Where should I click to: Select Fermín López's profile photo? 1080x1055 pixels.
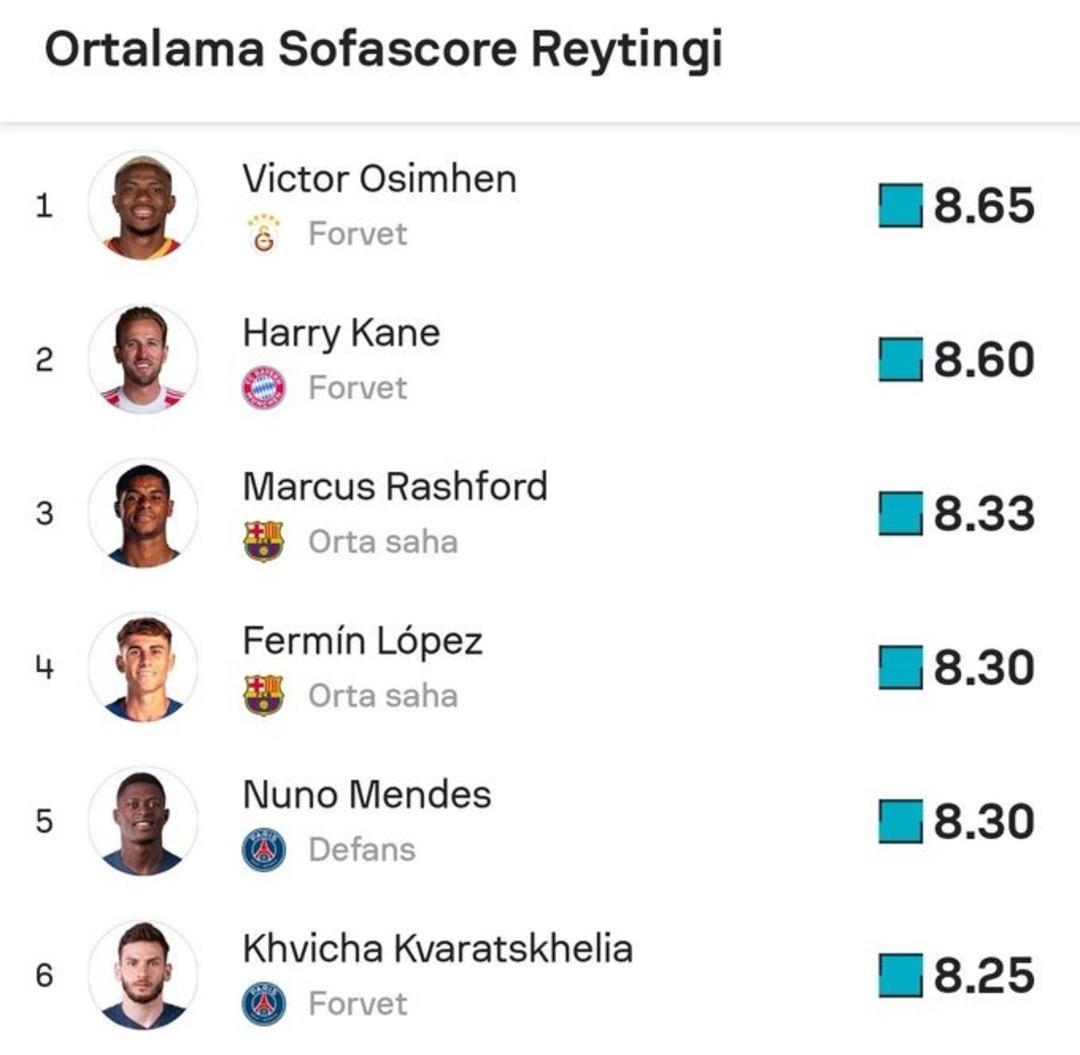tap(143, 668)
